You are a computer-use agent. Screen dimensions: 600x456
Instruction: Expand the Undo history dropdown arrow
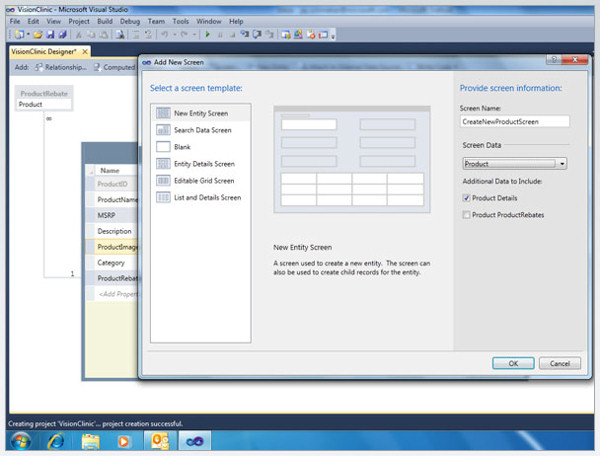(171, 34)
